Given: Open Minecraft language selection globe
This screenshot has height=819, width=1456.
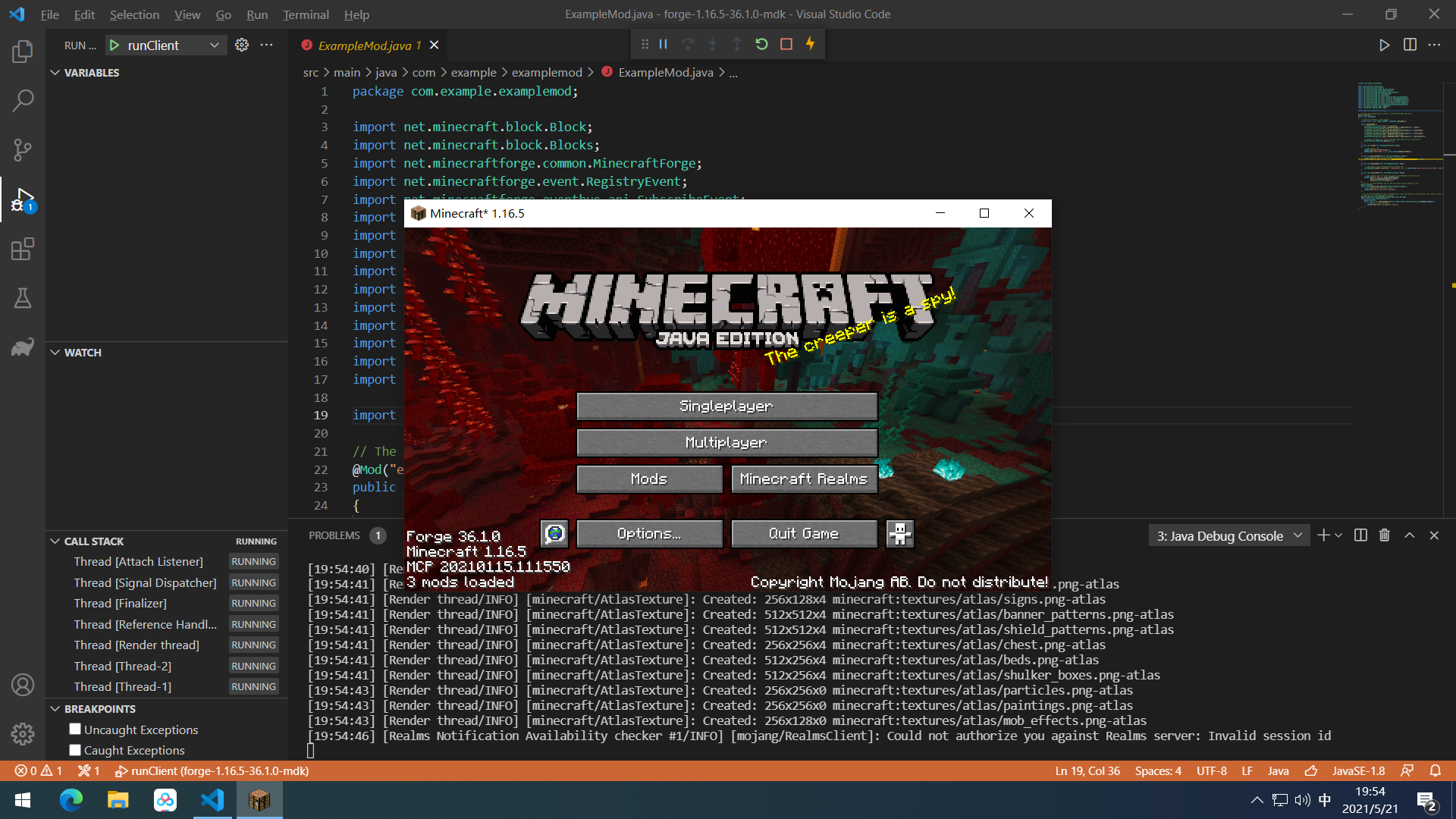Looking at the screenshot, I should (x=554, y=533).
